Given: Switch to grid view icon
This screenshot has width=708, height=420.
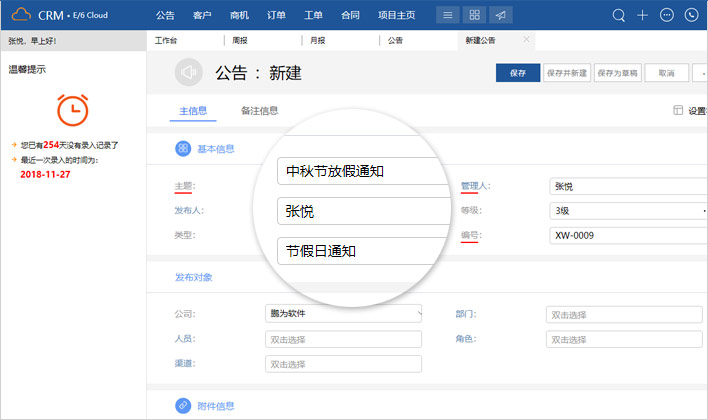Looking at the screenshot, I should pyautogui.click(x=475, y=15).
